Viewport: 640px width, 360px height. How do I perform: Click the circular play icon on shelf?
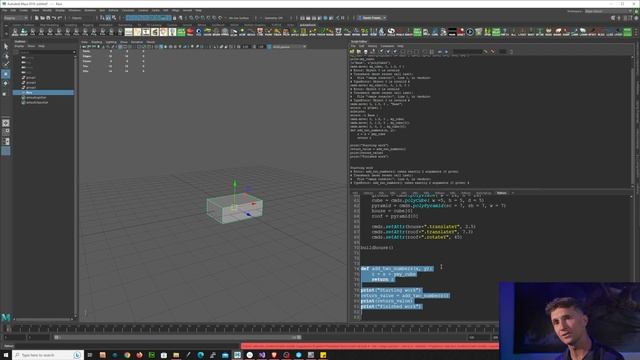[470, 32]
